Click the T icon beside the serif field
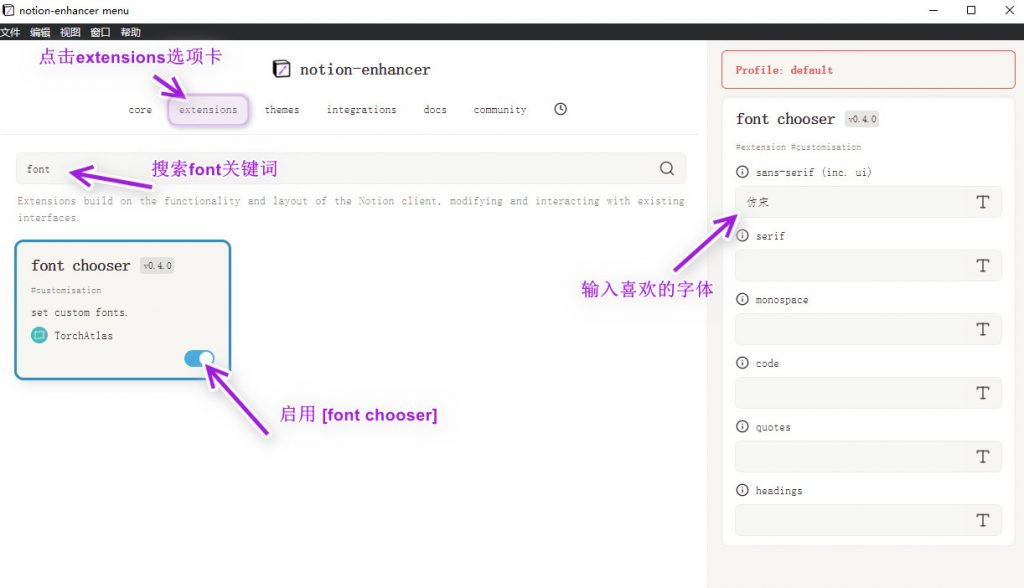Viewport: 1024px width, 588px height. coord(982,265)
